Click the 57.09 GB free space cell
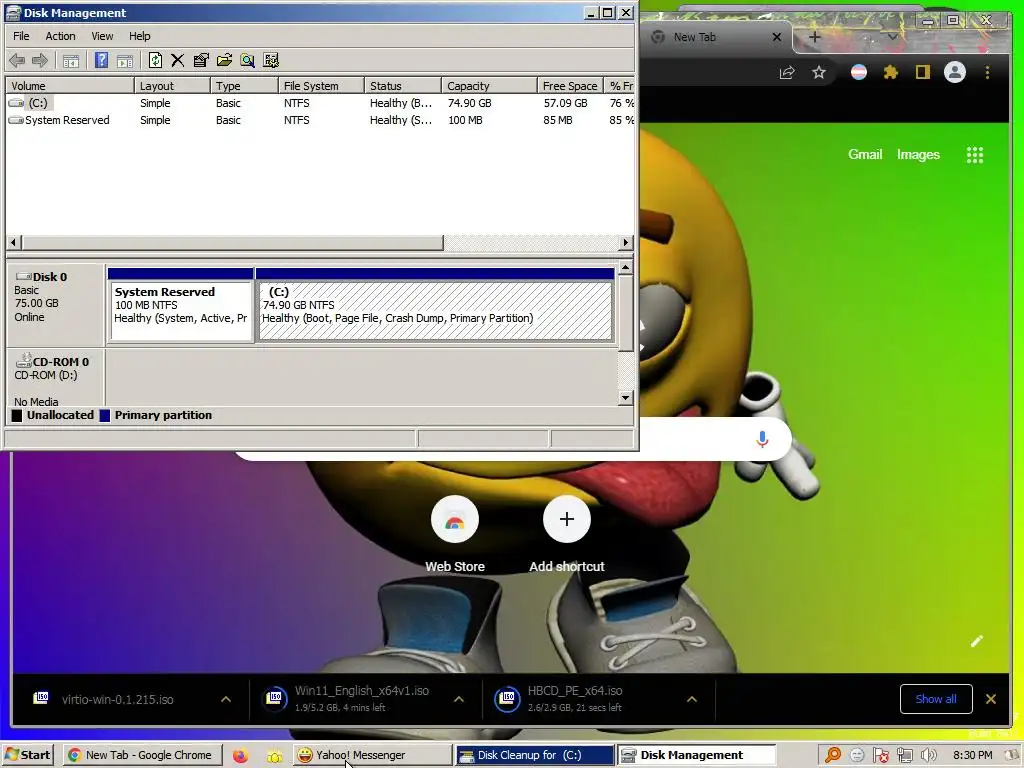Screen dimensions: 1024x768 pyautogui.click(x=566, y=103)
